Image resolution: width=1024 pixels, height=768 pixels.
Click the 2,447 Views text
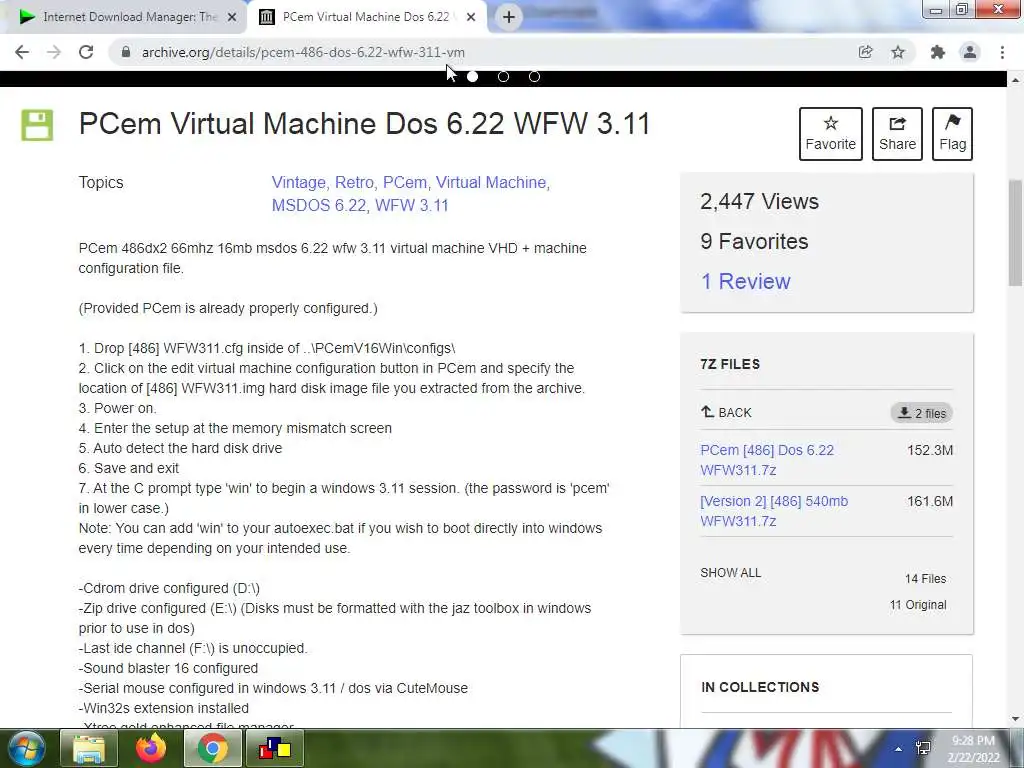coord(760,201)
